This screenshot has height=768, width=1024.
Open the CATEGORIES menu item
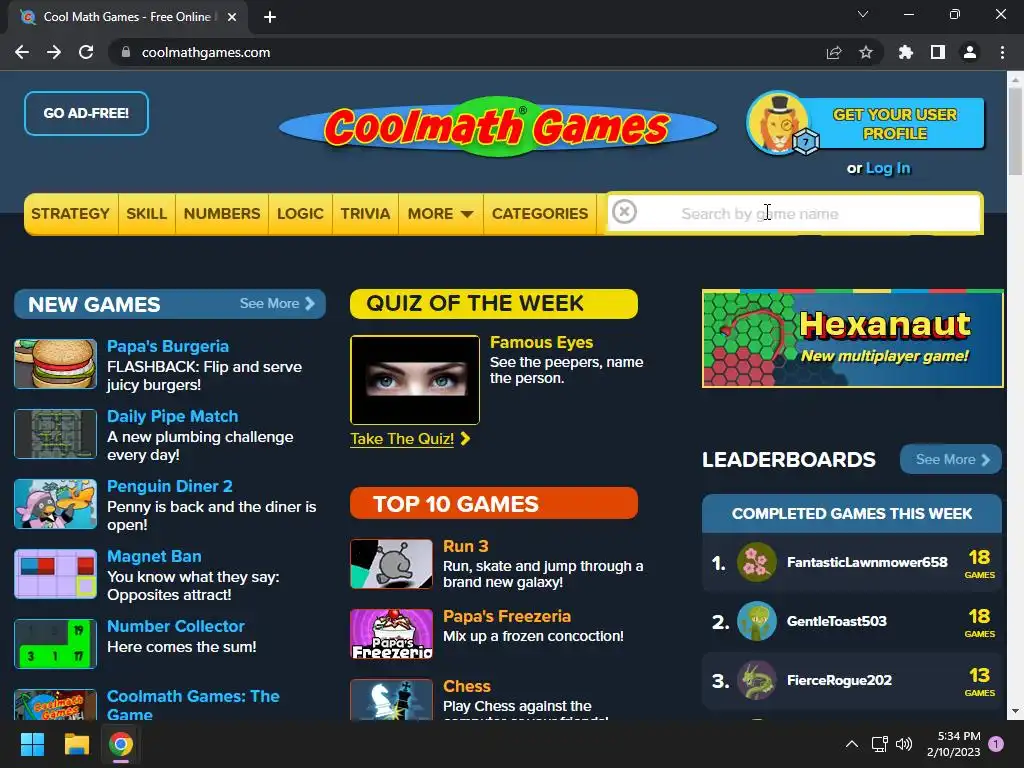pos(540,214)
